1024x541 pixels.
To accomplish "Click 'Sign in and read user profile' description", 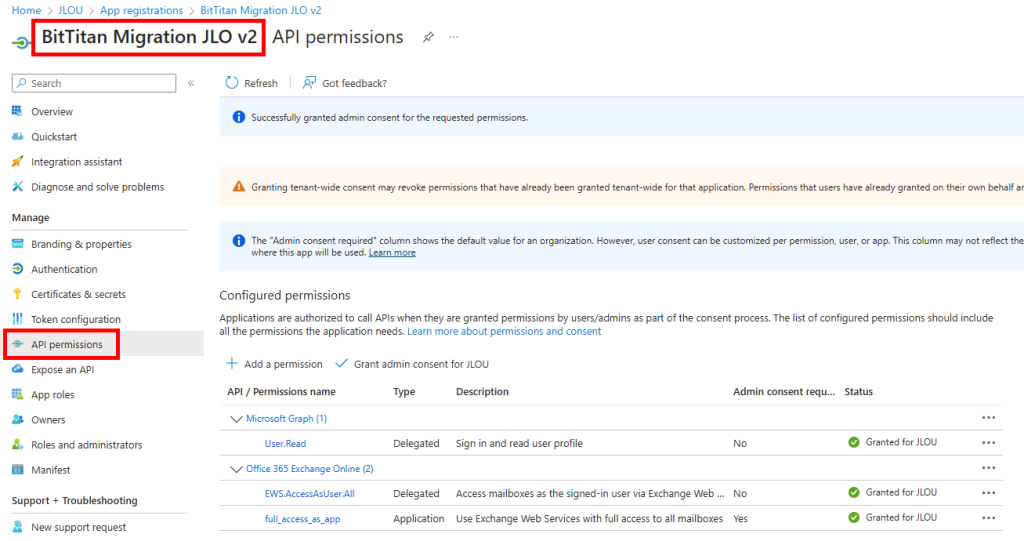I will [x=519, y=444].
